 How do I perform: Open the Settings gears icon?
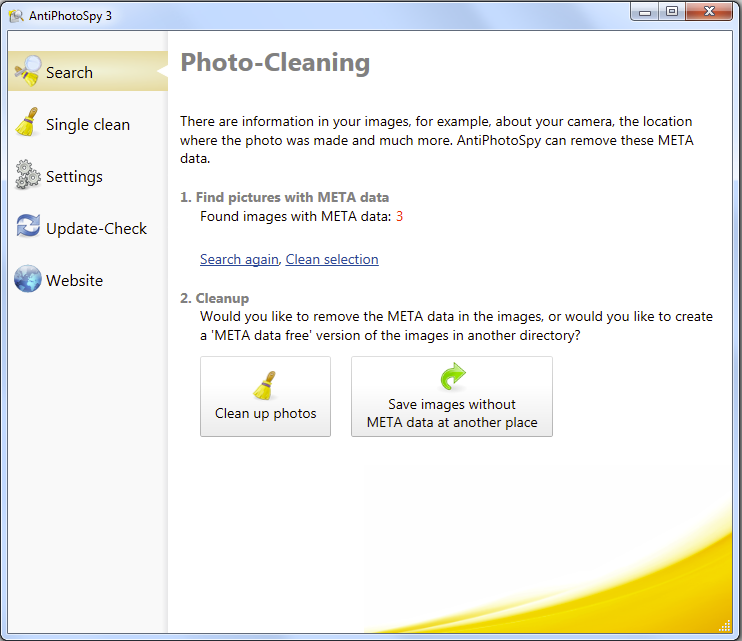coord(28,175)
